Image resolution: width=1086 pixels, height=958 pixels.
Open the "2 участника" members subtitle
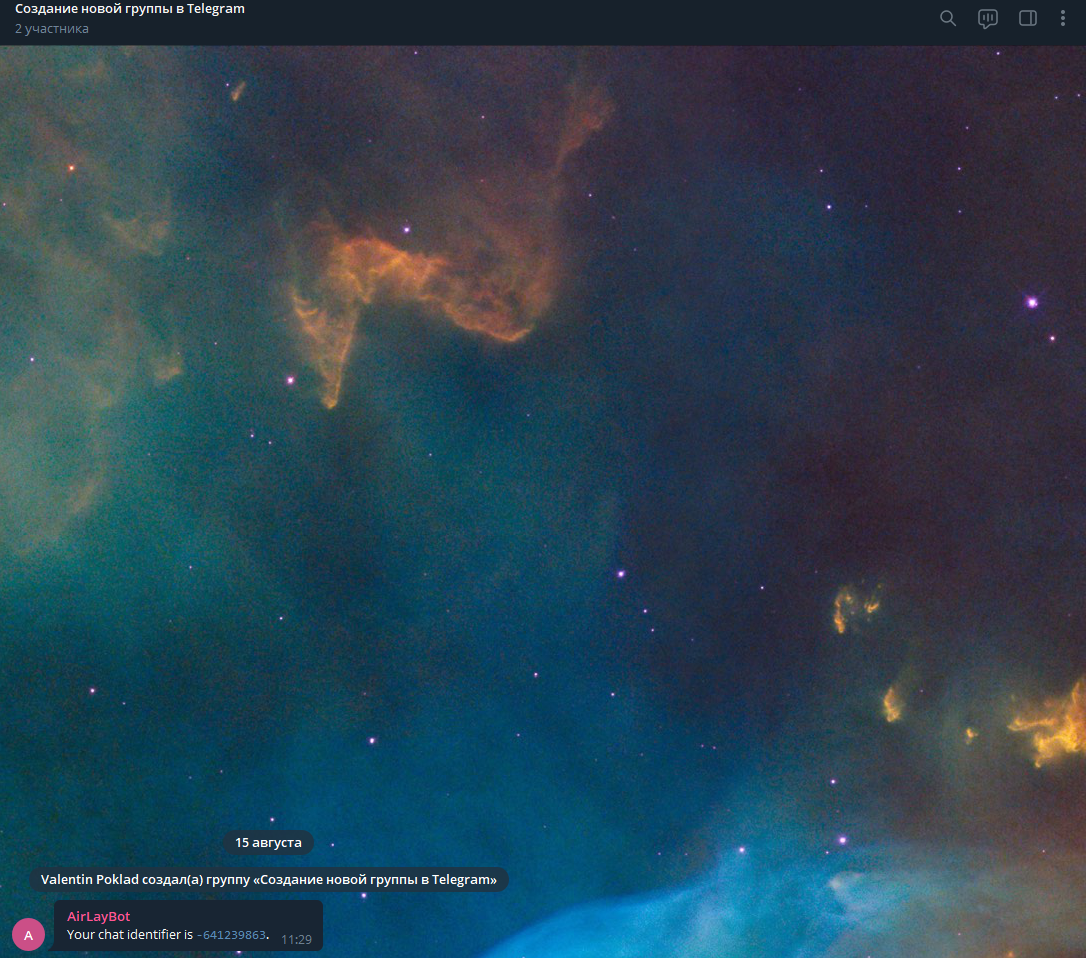52,29
